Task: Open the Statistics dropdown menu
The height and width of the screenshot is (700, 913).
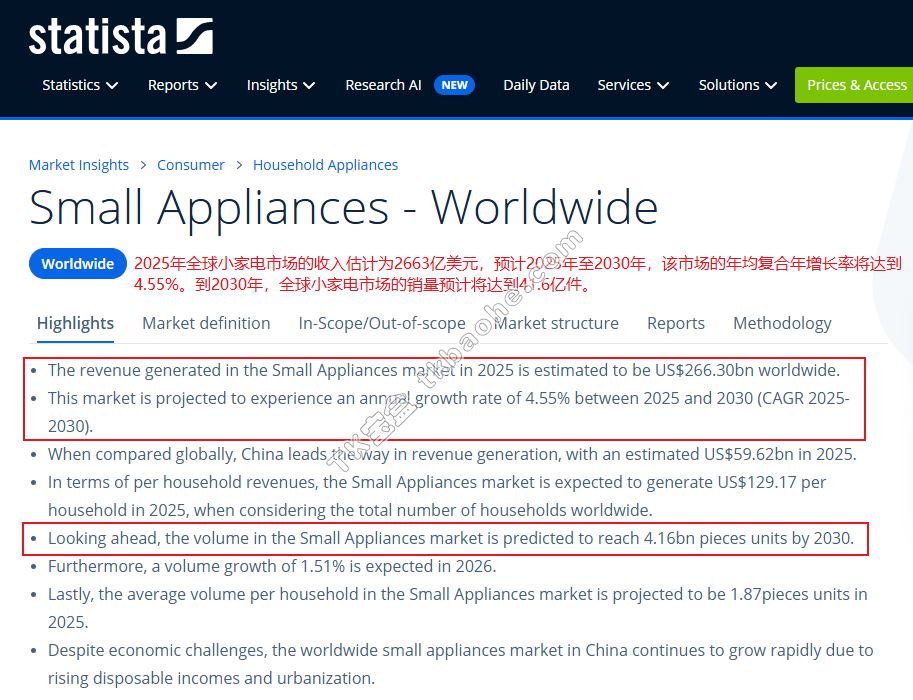Action: point(80,85)
